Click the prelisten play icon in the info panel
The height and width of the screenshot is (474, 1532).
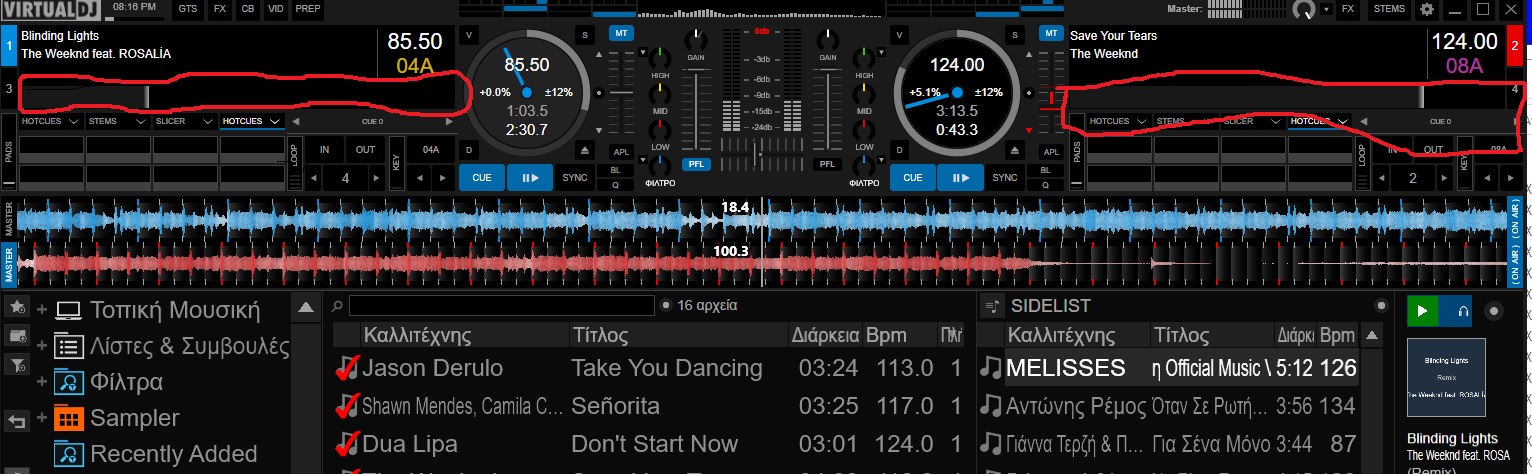[1423, 311]
